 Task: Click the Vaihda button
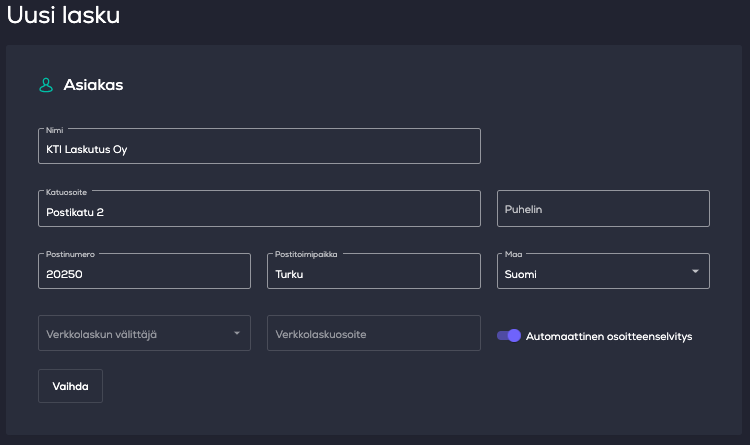70,386
